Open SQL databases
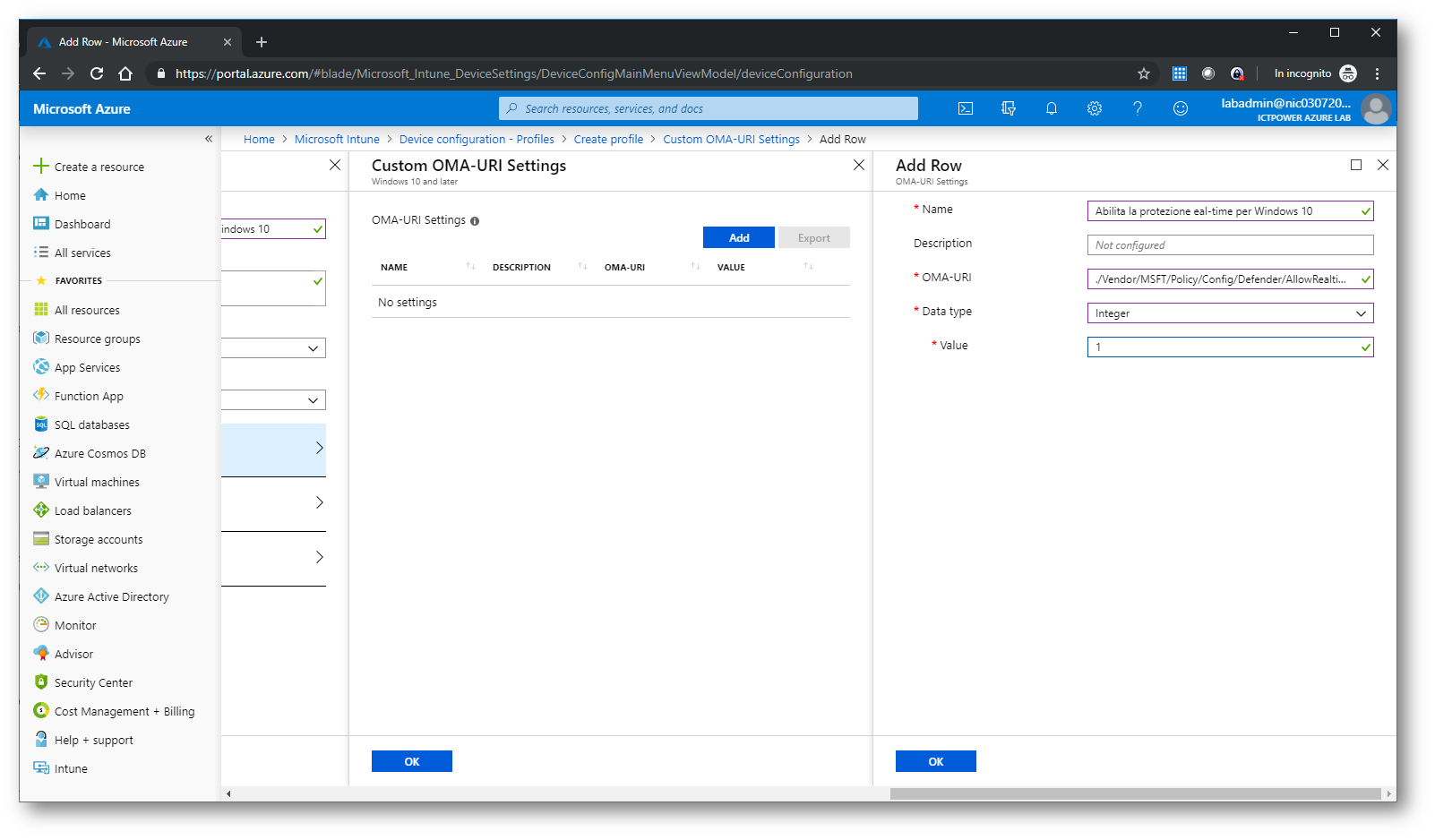 click(x=82, y=424)
